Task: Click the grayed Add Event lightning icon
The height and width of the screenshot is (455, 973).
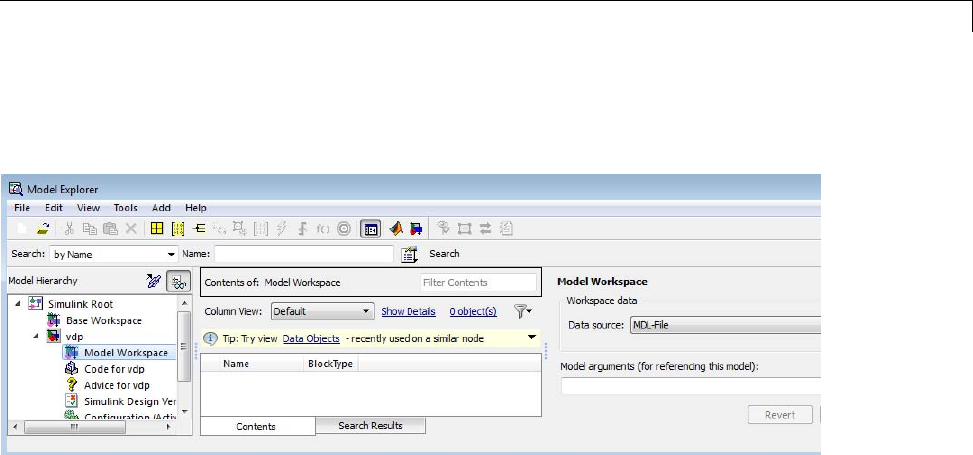Action: click(281, 229)
